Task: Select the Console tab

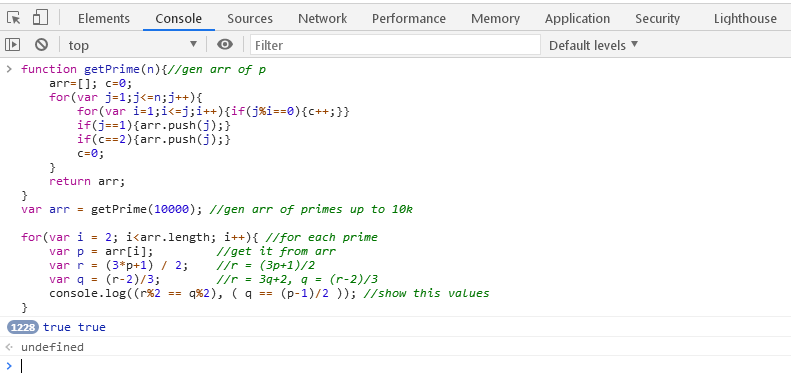Action: [179, 19]
